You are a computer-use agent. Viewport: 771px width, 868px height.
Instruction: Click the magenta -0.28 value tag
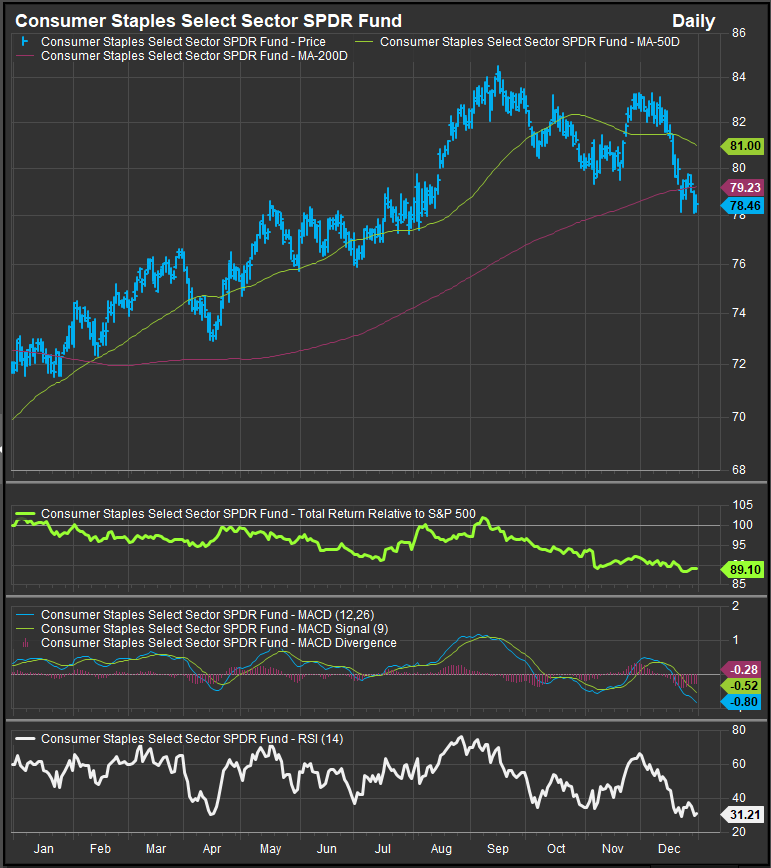tap(742, 670)
